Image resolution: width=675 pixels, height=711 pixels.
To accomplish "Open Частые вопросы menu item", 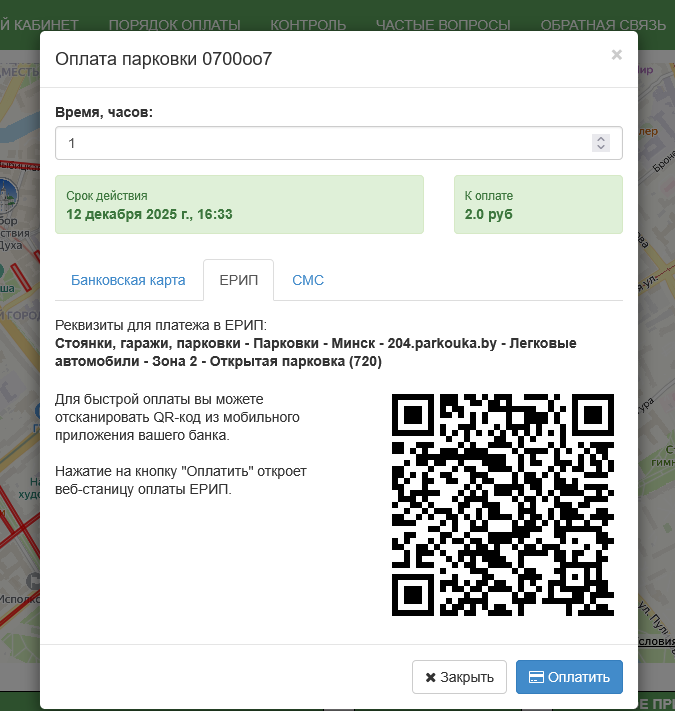I will (x=443, y=25).
